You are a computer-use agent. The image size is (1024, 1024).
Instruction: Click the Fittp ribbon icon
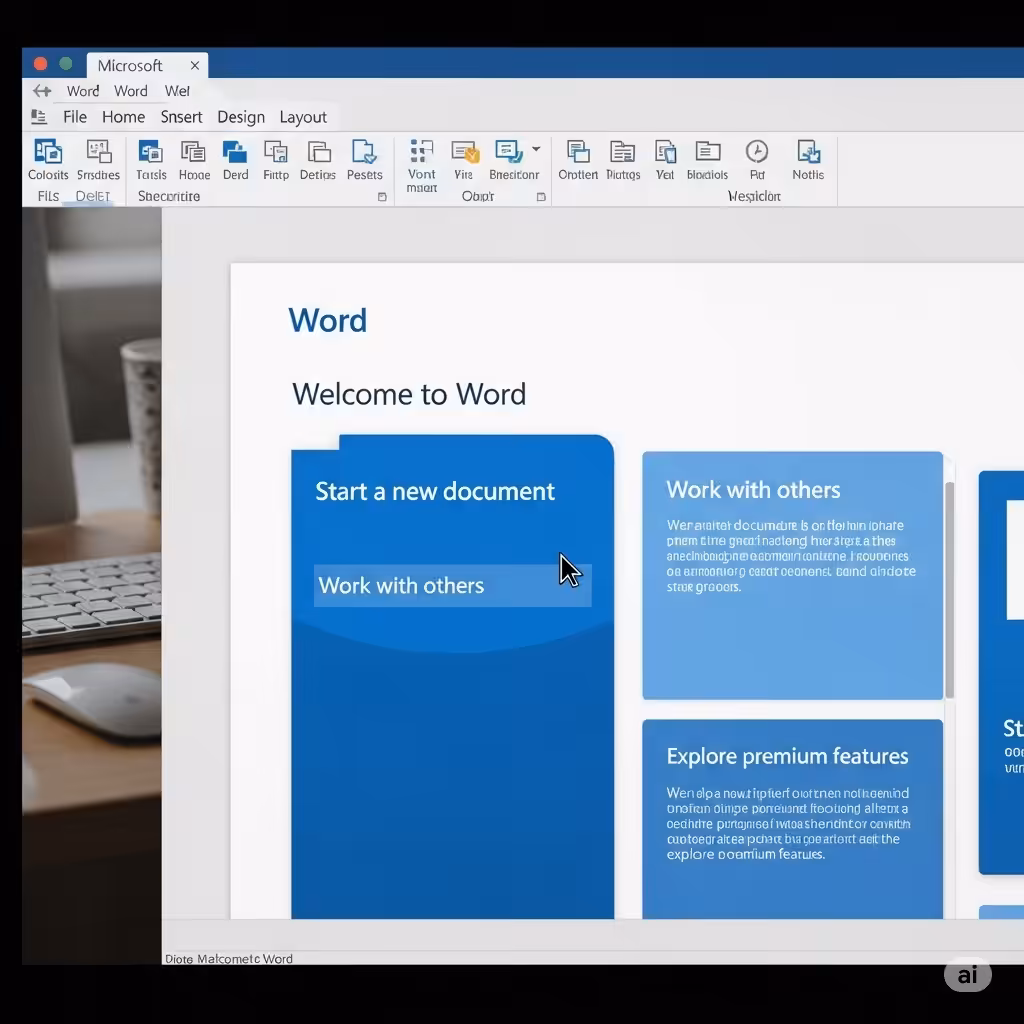(276, 152)
